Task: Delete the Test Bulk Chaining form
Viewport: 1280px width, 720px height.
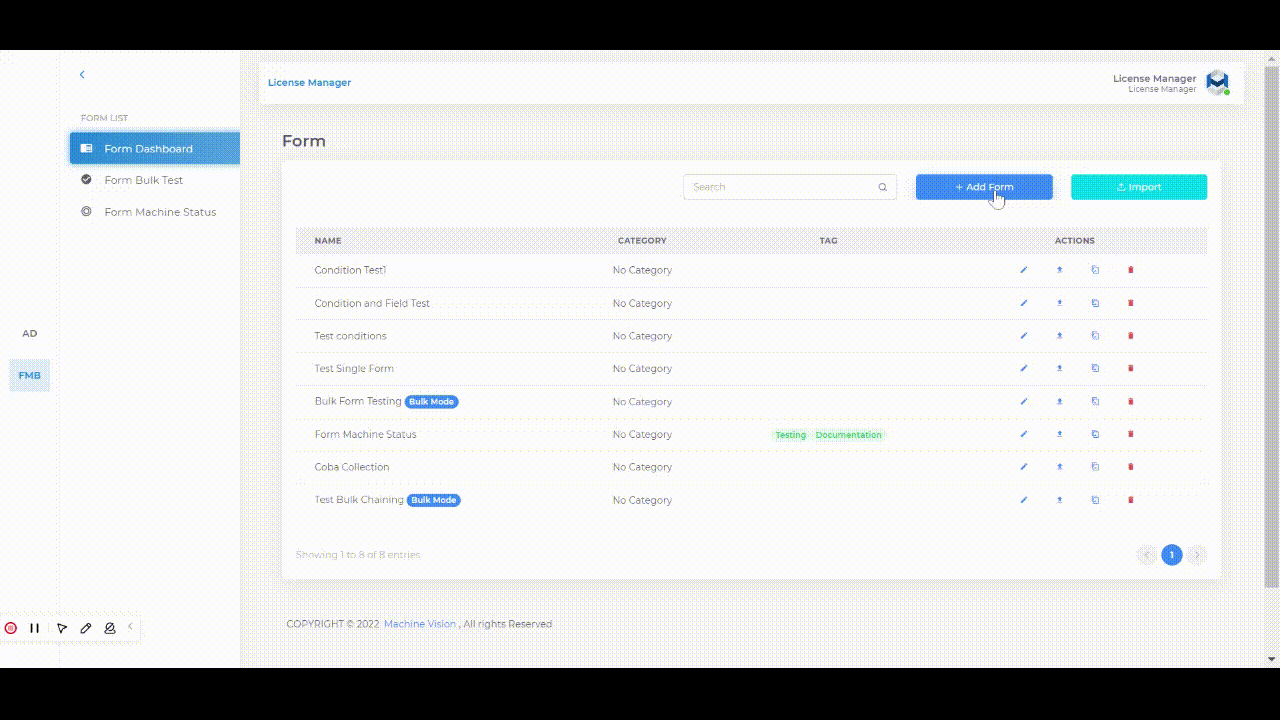Action: point(1130,499)
